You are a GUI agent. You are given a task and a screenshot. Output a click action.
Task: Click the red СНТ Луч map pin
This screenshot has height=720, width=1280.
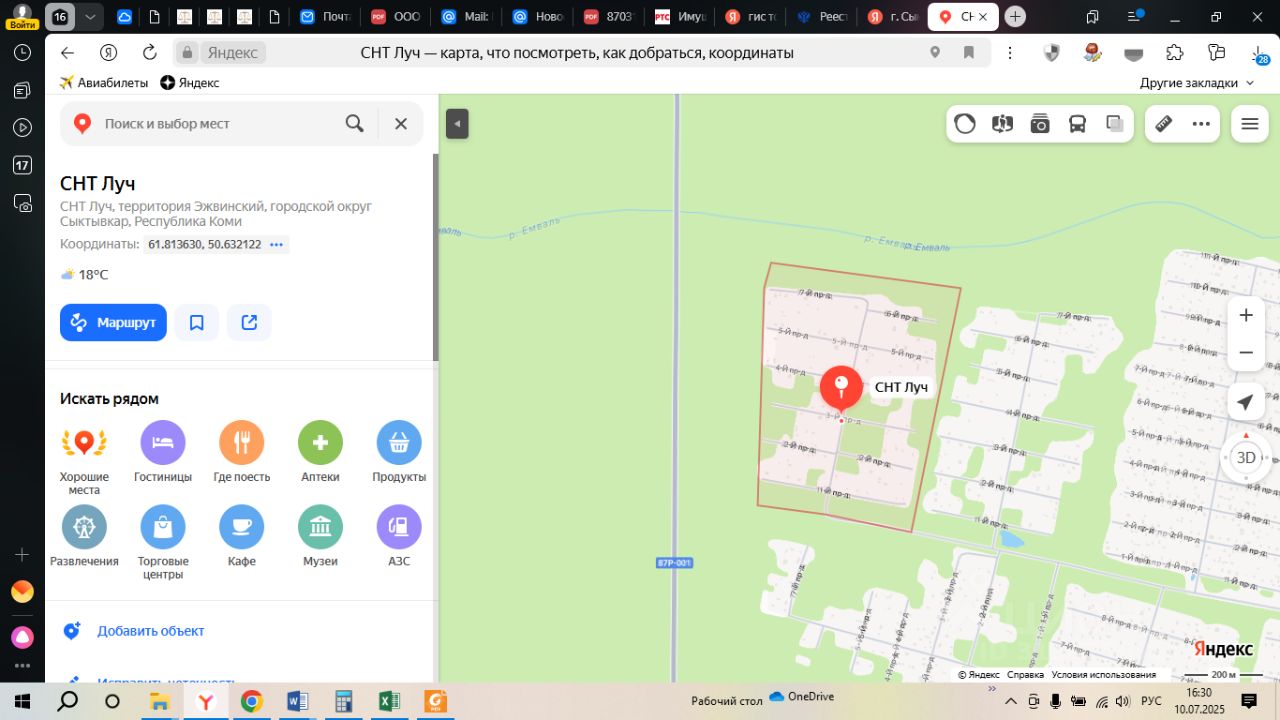tap(841, 388)
